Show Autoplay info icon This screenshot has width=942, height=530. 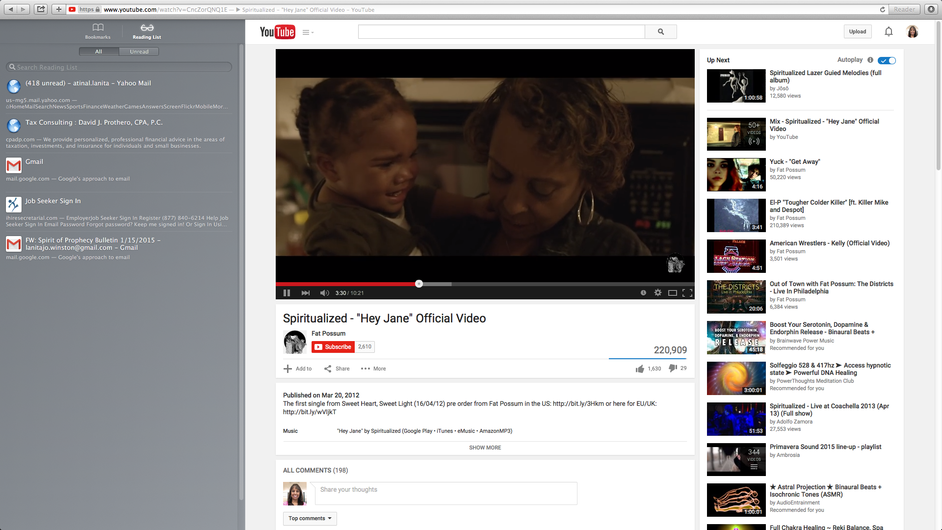[870, 60]
